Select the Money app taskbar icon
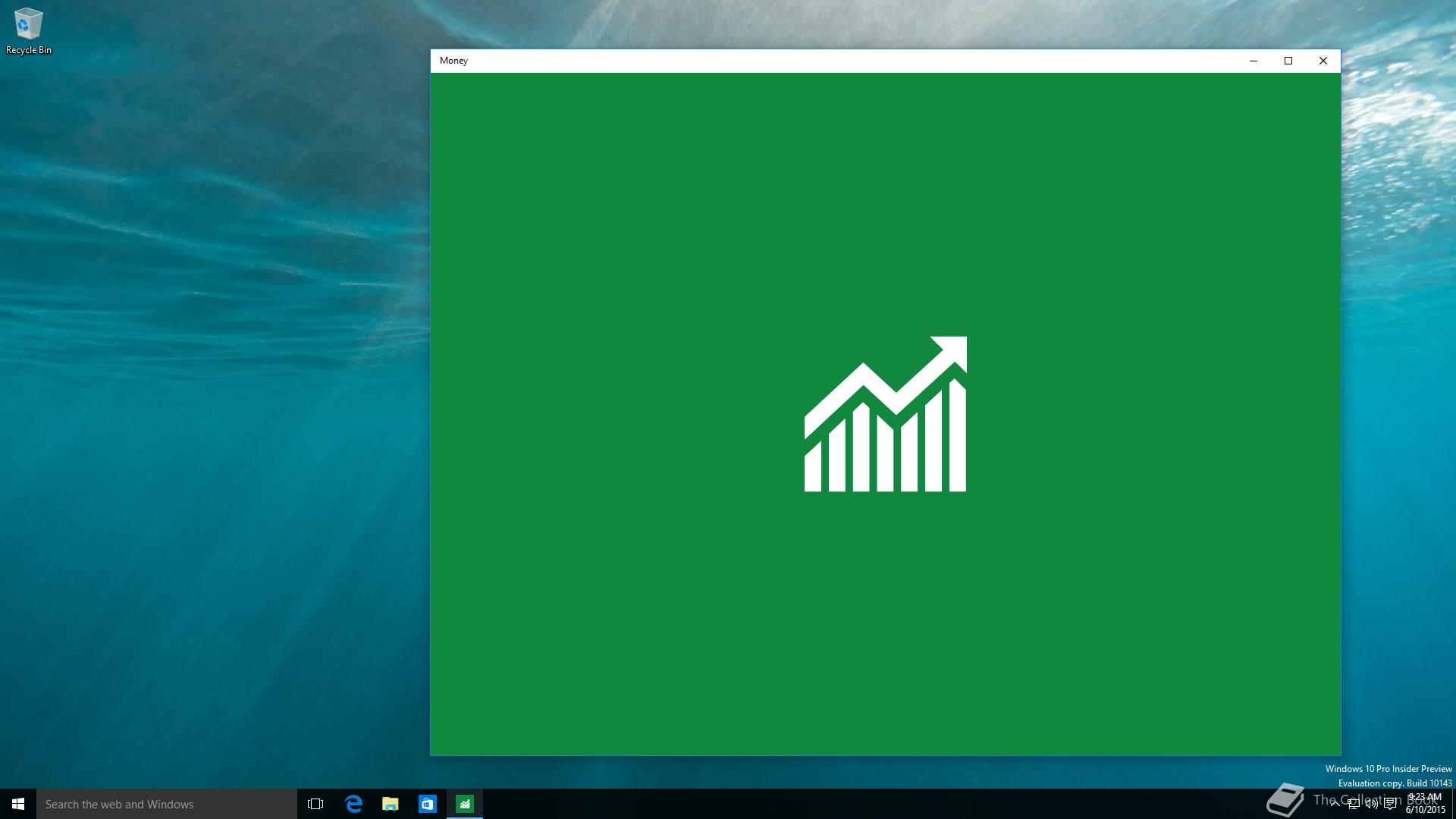This screenshot has height=819, width=1456. 465,804
